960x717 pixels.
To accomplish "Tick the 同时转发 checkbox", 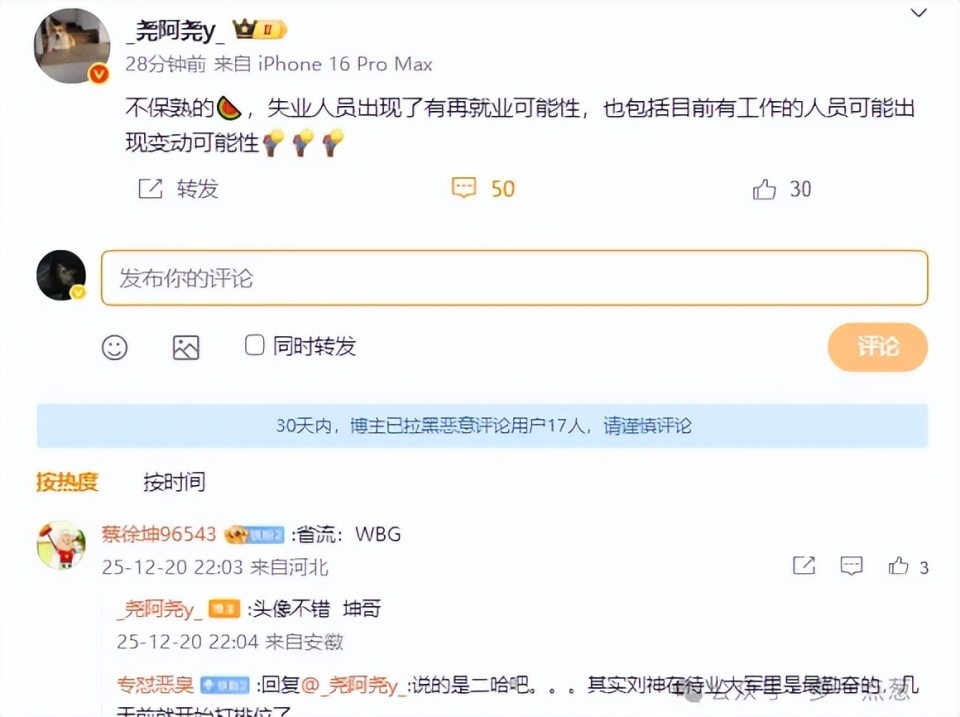I will [x=254, y=345].
